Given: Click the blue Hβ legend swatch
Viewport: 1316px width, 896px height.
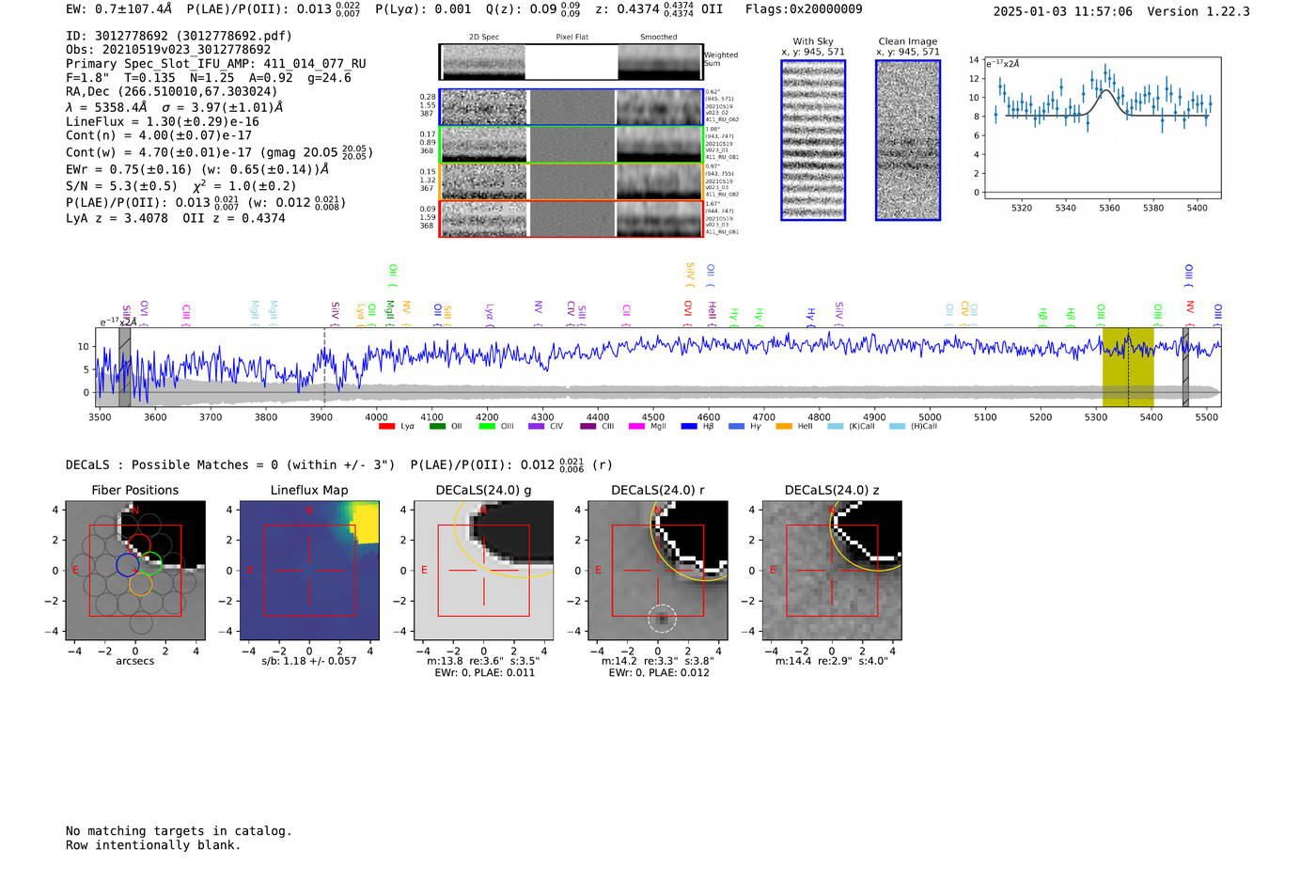Looking at the screenshot, I should coord(689,427).
